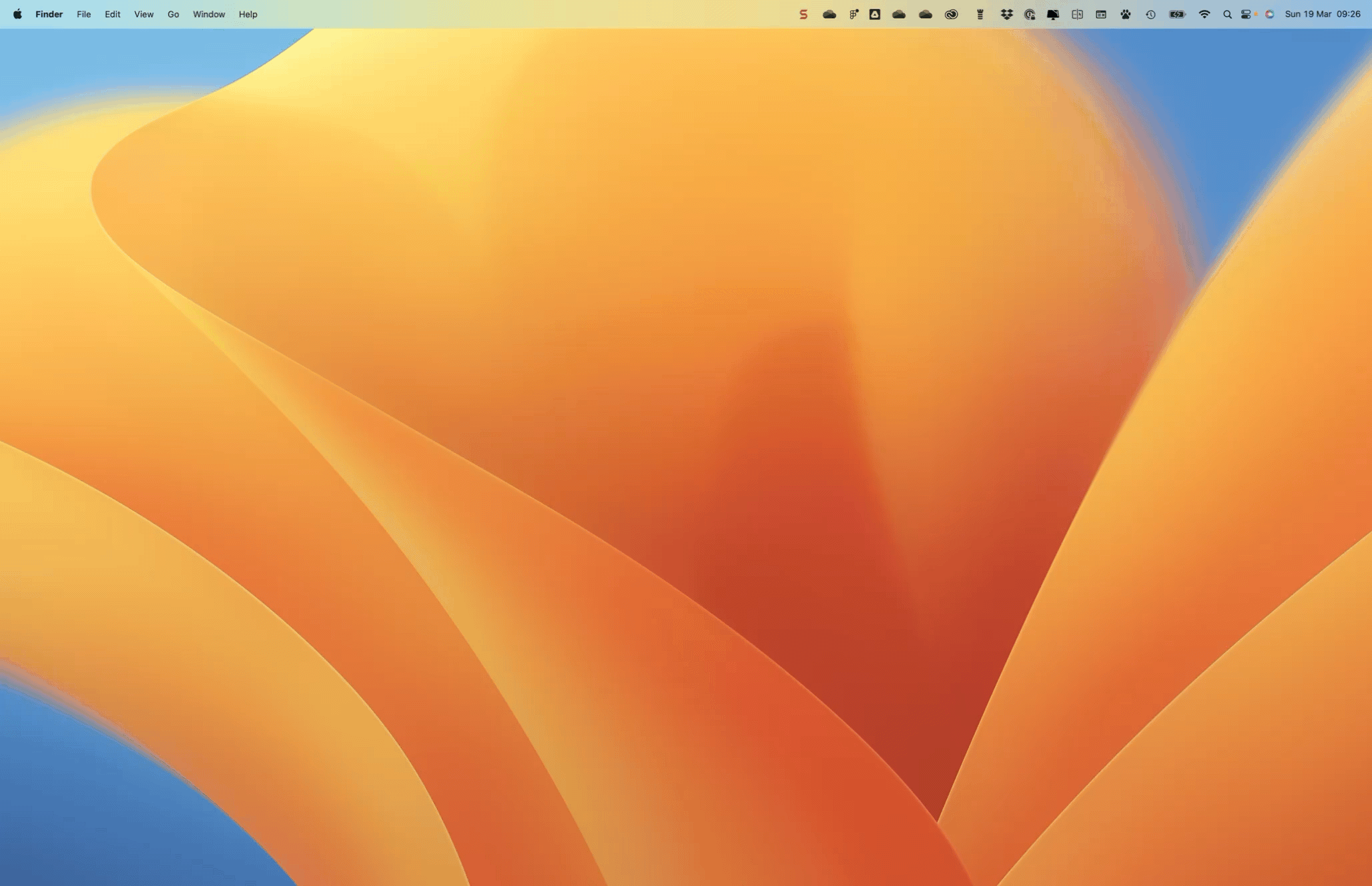Show the battery status menu
This screenshot has width=1372, height=886.
tap(1177, 14)
